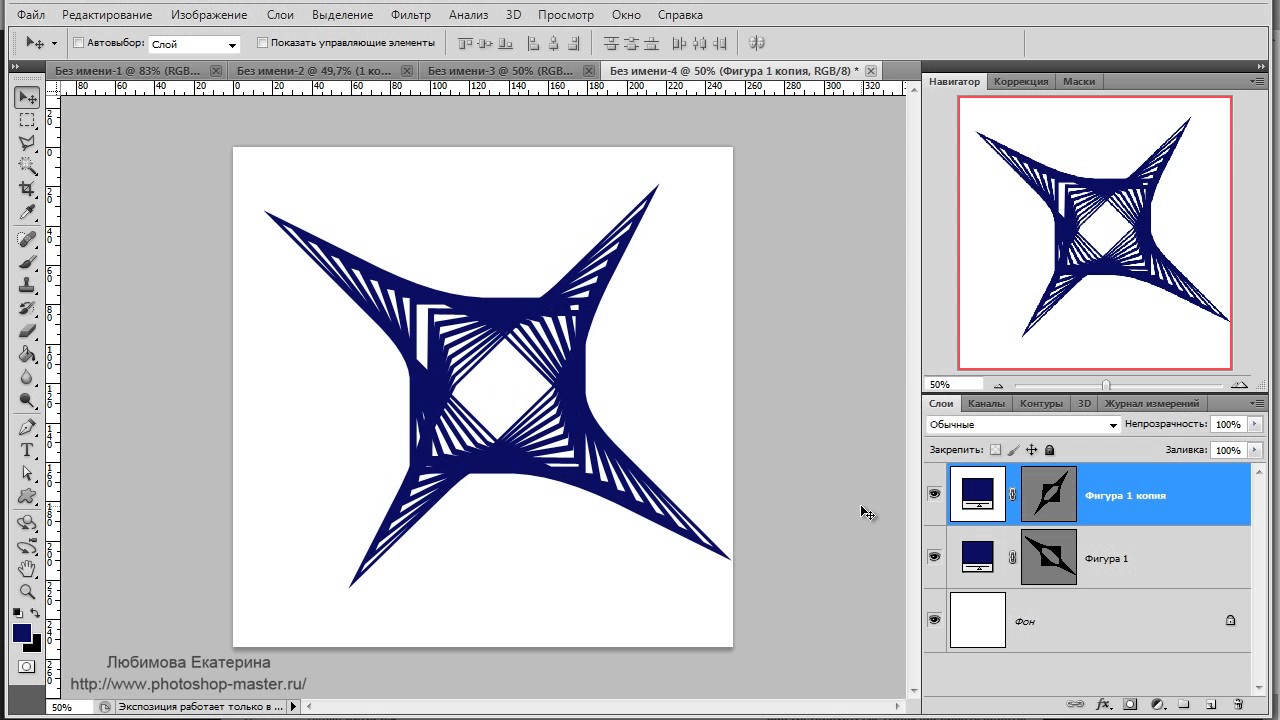Select the Polygonal Lasso tool
This screenshot has width=1280, height=720.
[x=27, y=143]
